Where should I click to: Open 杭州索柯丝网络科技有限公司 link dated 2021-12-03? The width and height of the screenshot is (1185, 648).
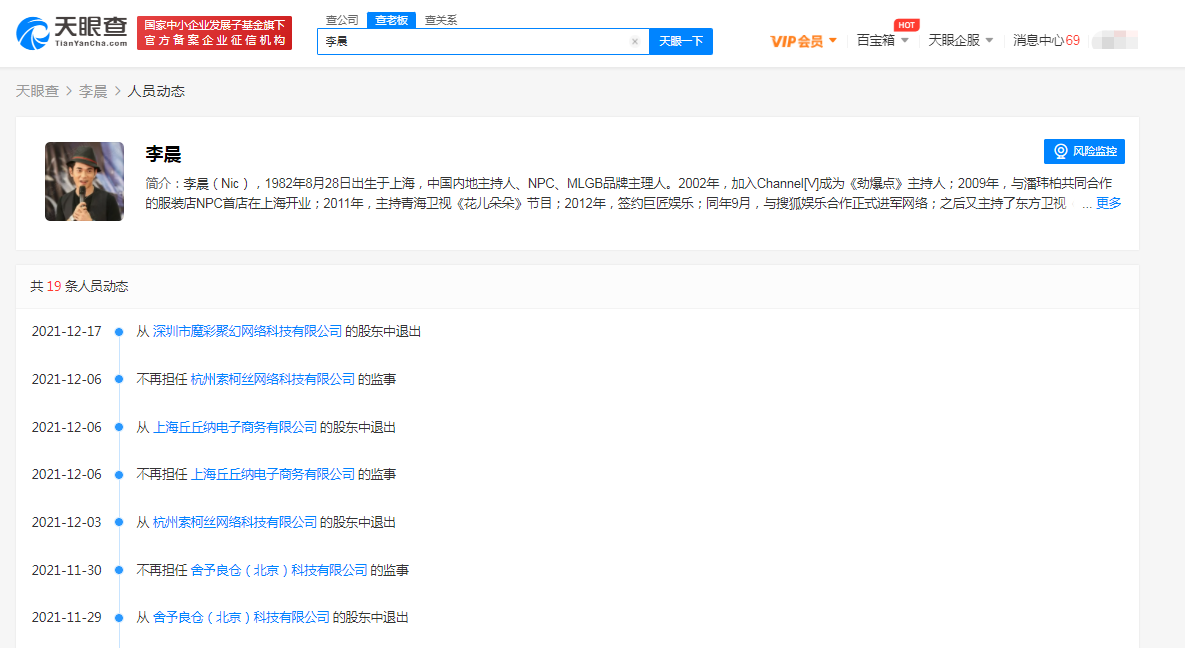tap(235, 522)
